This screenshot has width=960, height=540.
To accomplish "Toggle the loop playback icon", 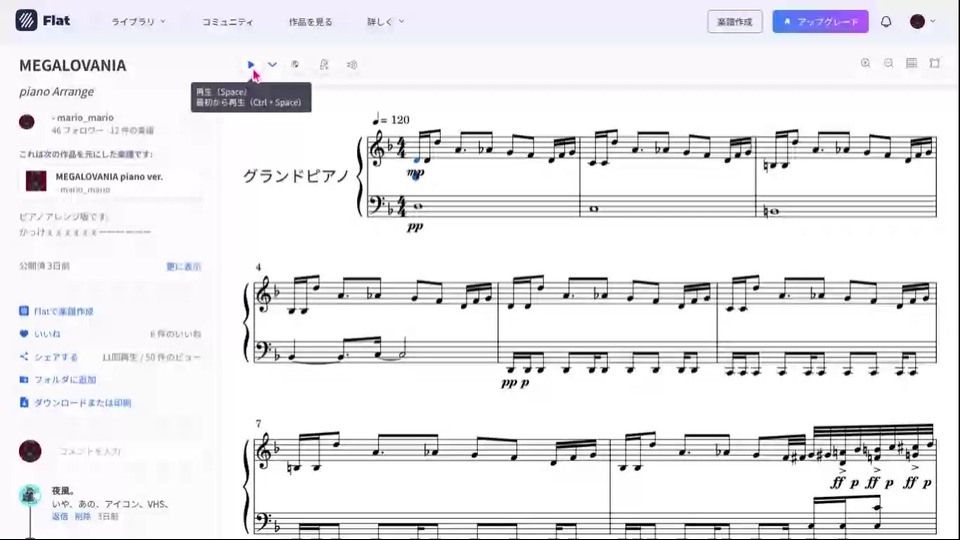I will click(x=295, y=64).
